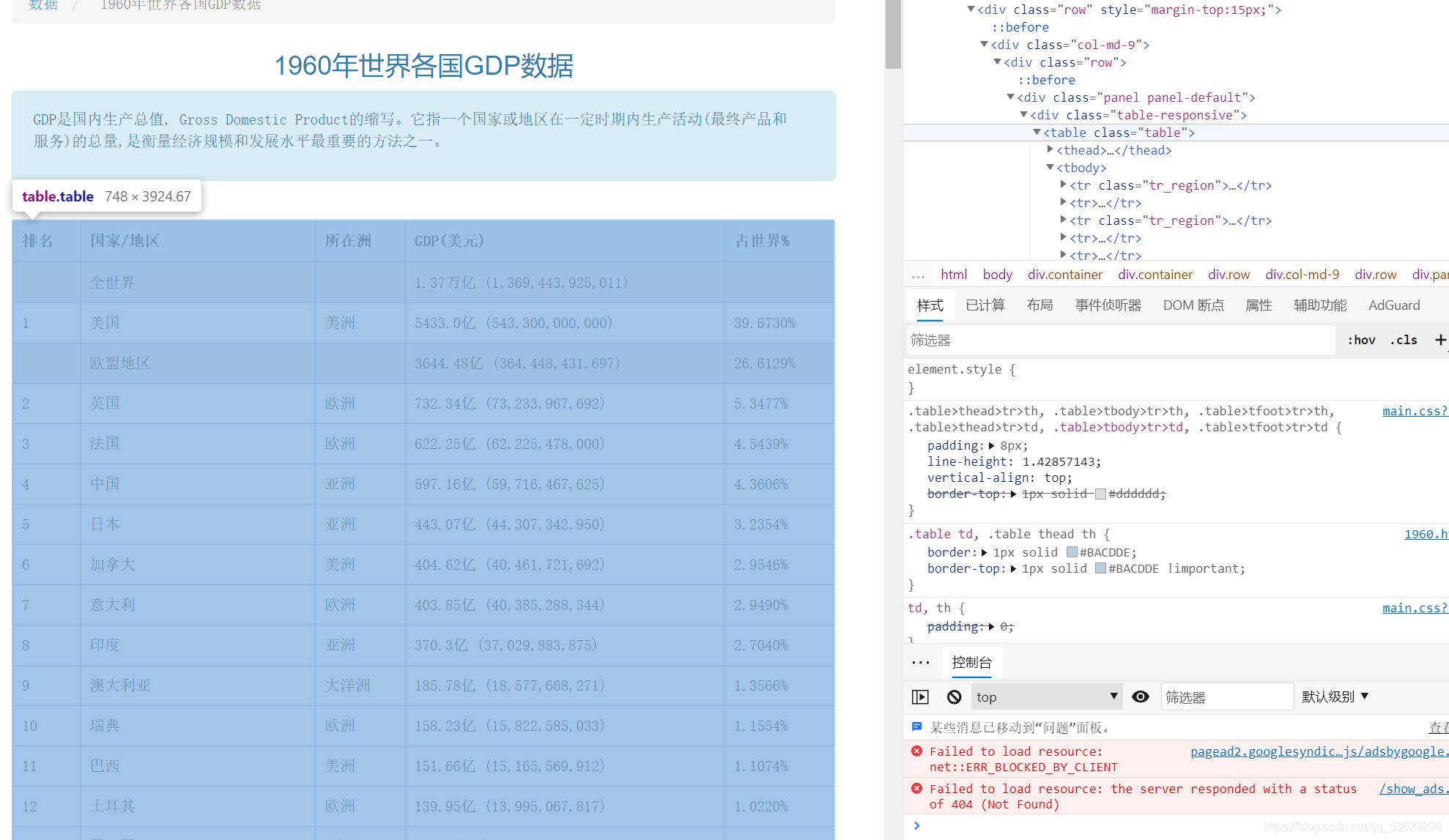Focus the console 筛选器 filter field

(1226, 697)
